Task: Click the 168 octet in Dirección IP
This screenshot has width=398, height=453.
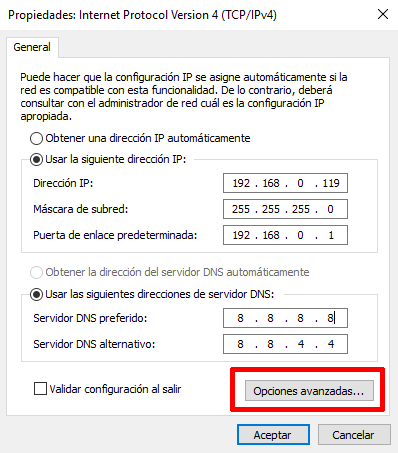Action: pyautogui.click(x=271, y=183)
